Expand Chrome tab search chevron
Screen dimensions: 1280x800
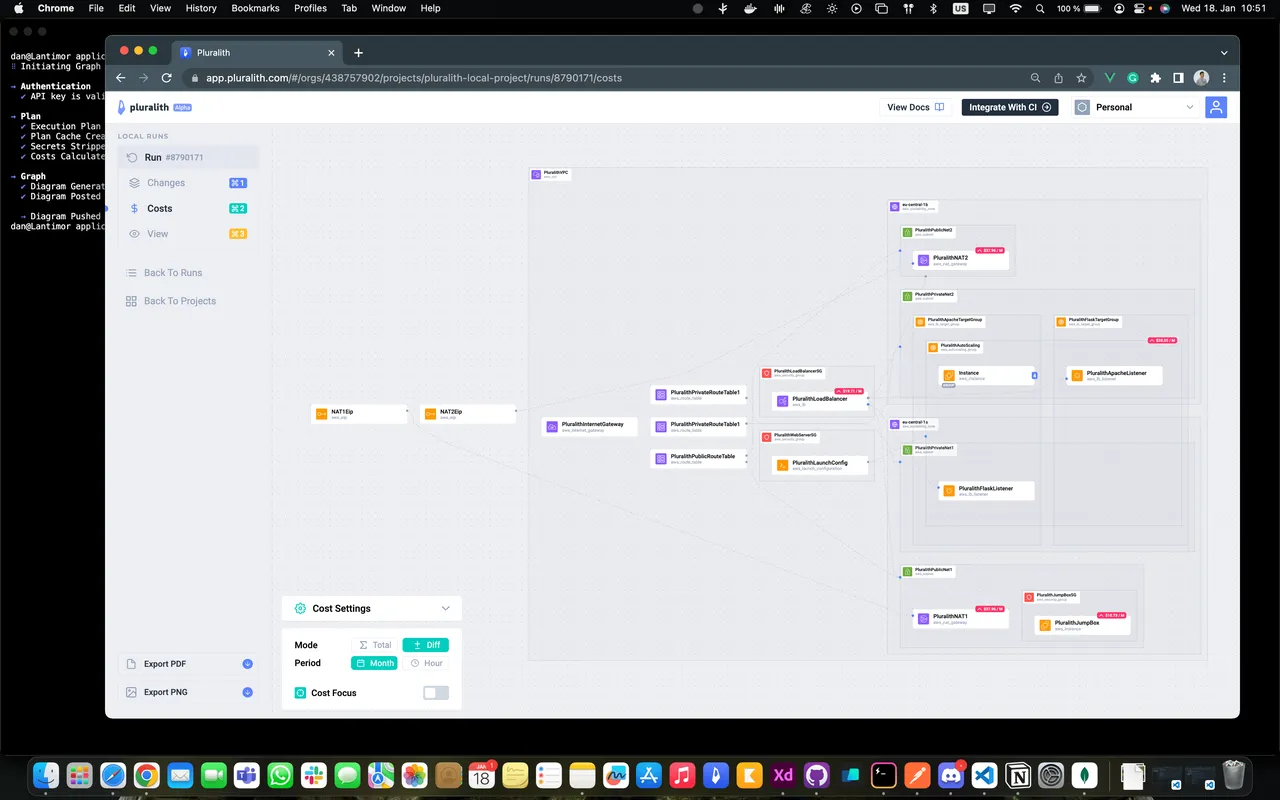pyautogui.click(x=1224, y=52)
